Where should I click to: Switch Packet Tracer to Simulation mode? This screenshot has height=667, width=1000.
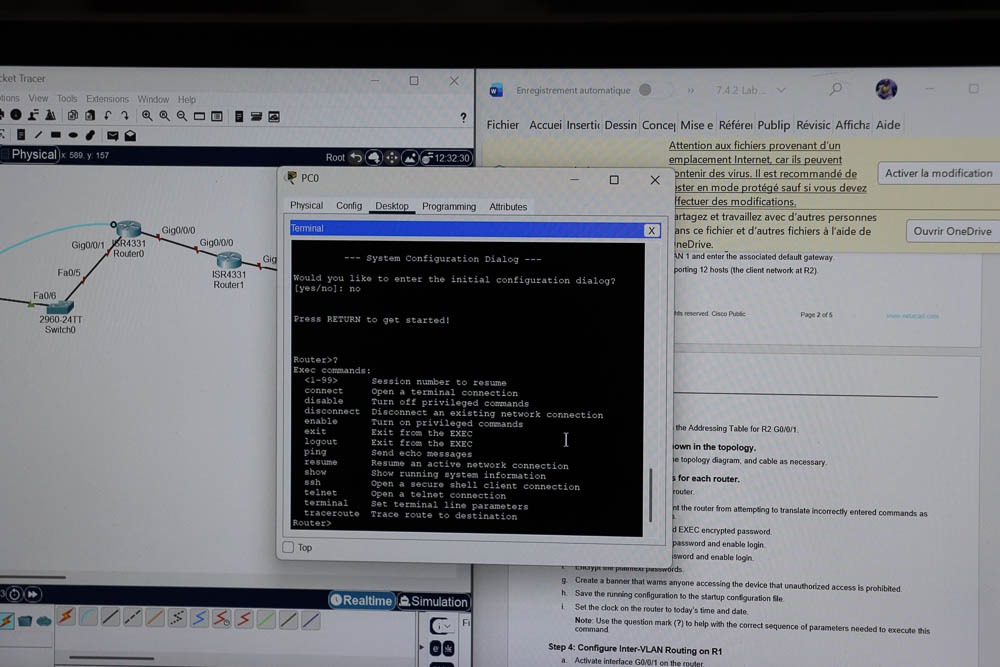[434, 601]
